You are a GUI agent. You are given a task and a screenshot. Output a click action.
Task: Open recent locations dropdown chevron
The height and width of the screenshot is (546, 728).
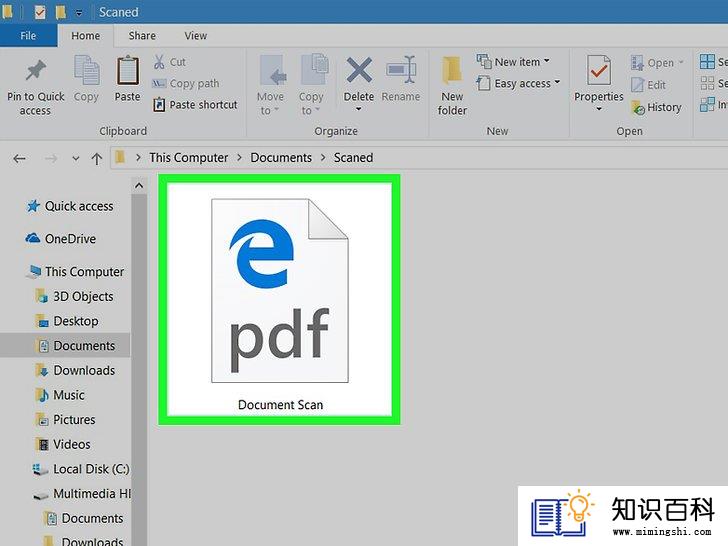click(76, 159)
